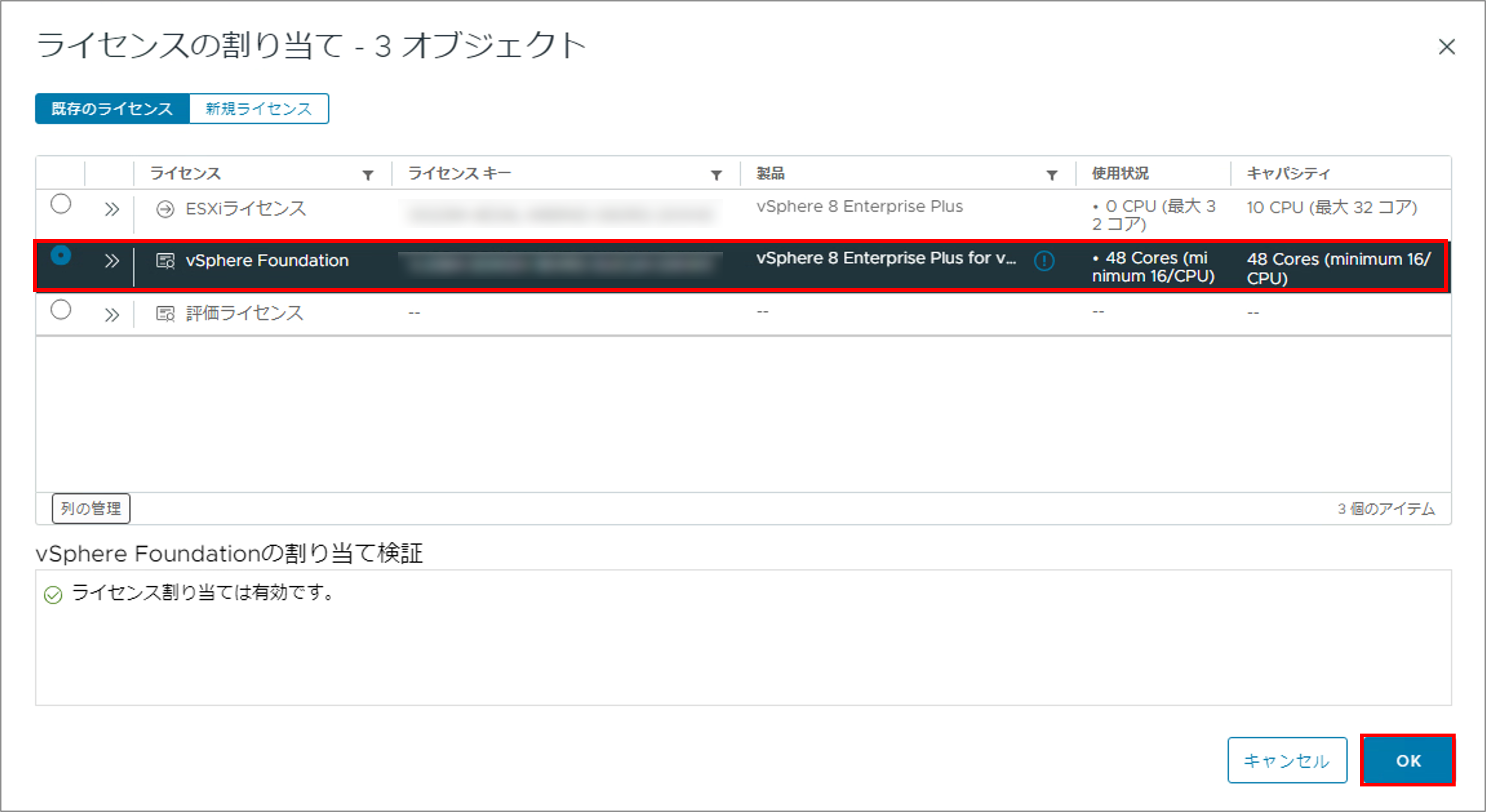Click the vSphere 8 Enterprise Plus product cell
1486x812 pixels.
click(x=859, y=206)
